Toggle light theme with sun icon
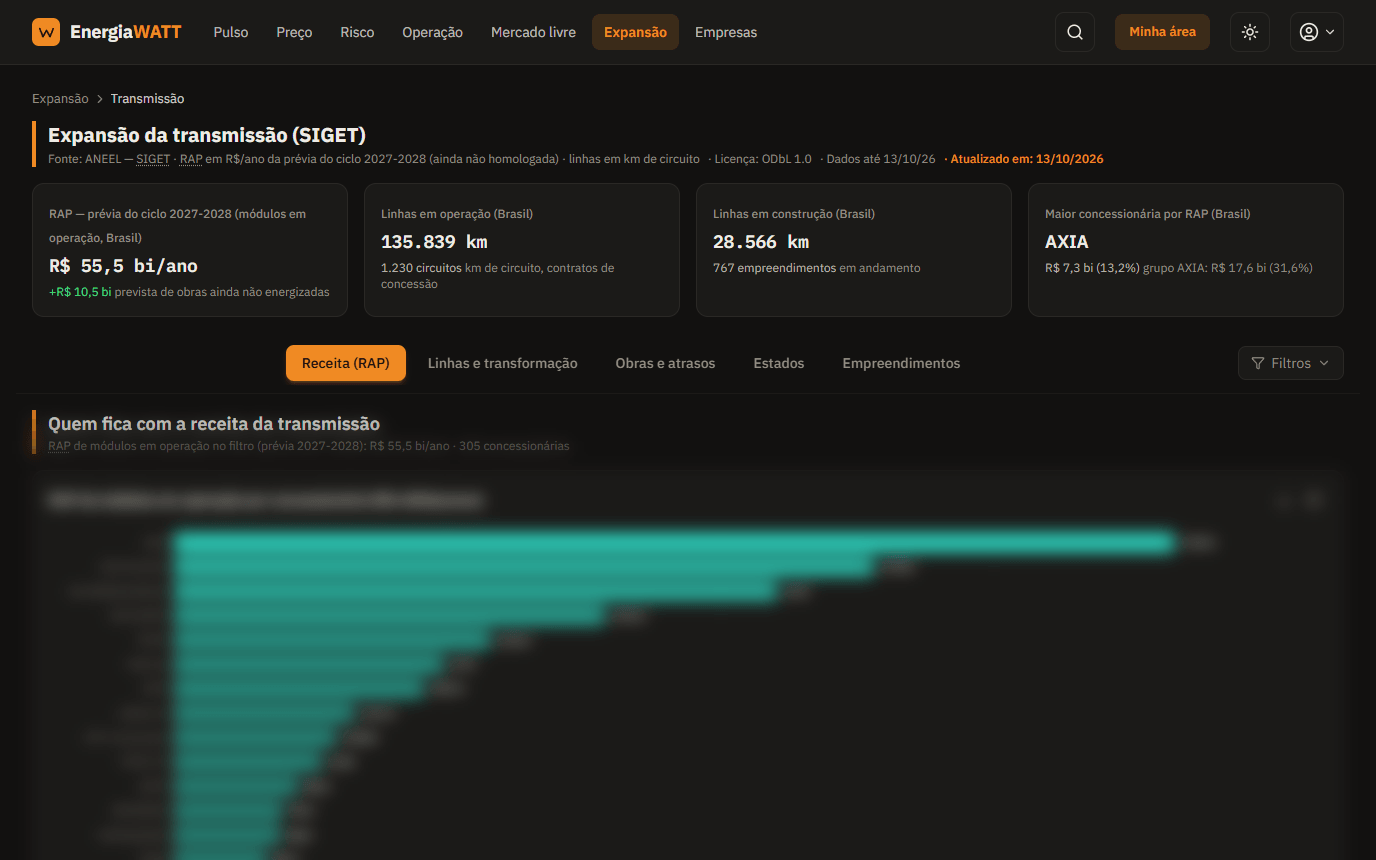This screenshot has width=1376, height=860. 1250,32
